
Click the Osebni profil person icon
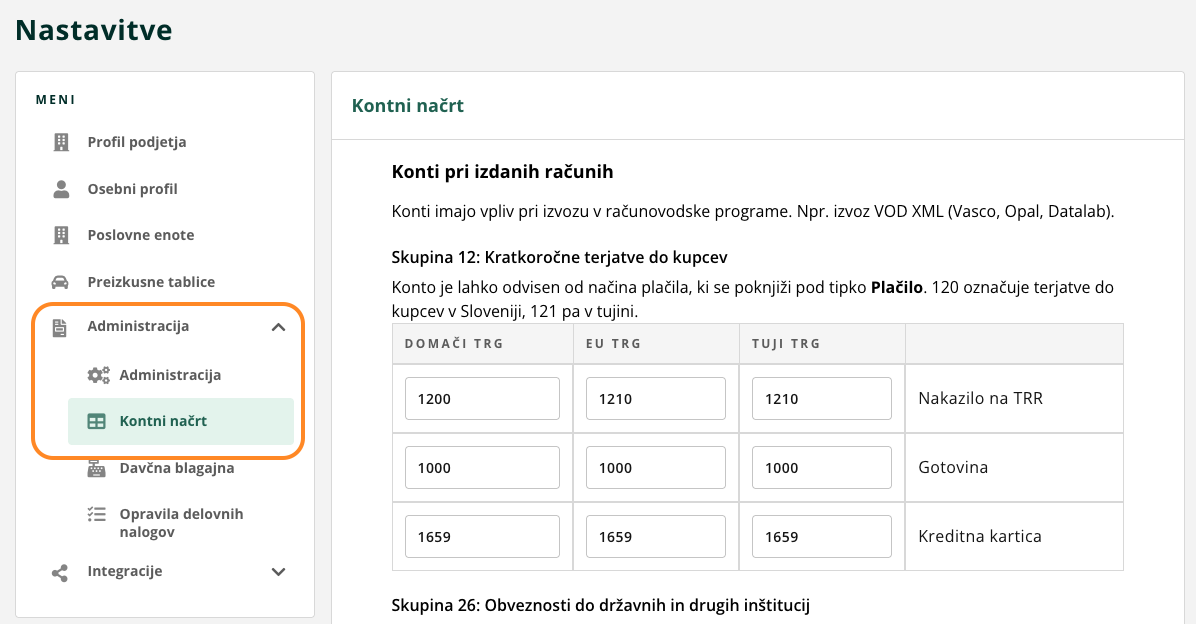click(61, 189)
